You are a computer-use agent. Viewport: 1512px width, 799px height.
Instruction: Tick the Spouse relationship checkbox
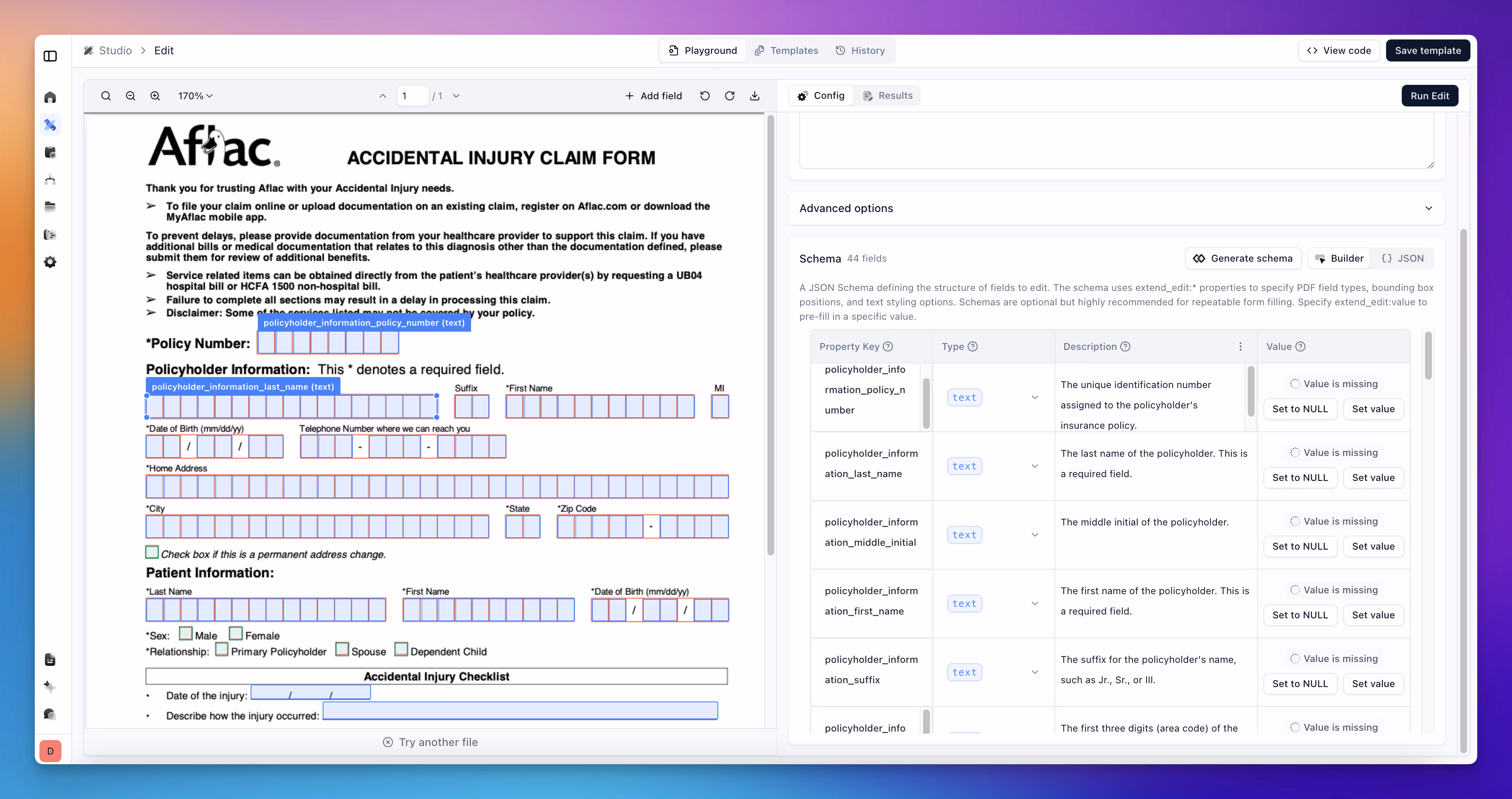[x=342, y=649]
